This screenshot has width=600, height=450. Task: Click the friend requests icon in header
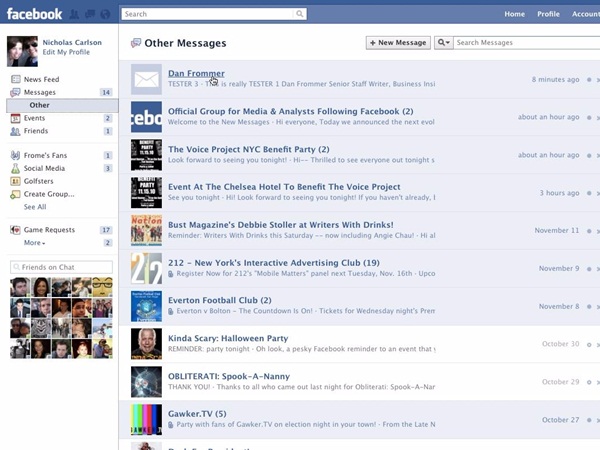point(76,14)
